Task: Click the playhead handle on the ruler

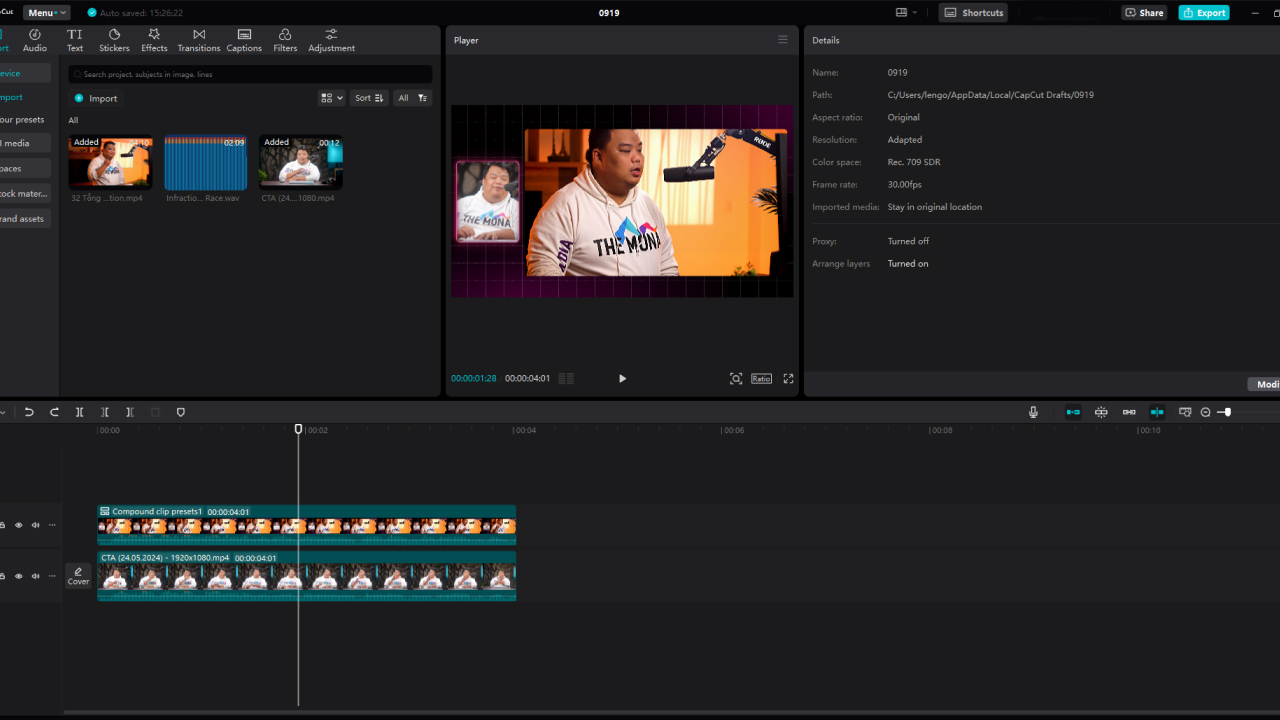Action: coord(298,429)
